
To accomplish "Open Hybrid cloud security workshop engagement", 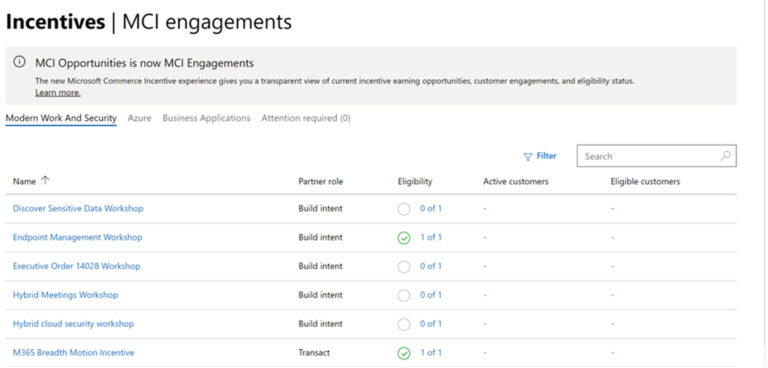I will click(x=73, y=324).
